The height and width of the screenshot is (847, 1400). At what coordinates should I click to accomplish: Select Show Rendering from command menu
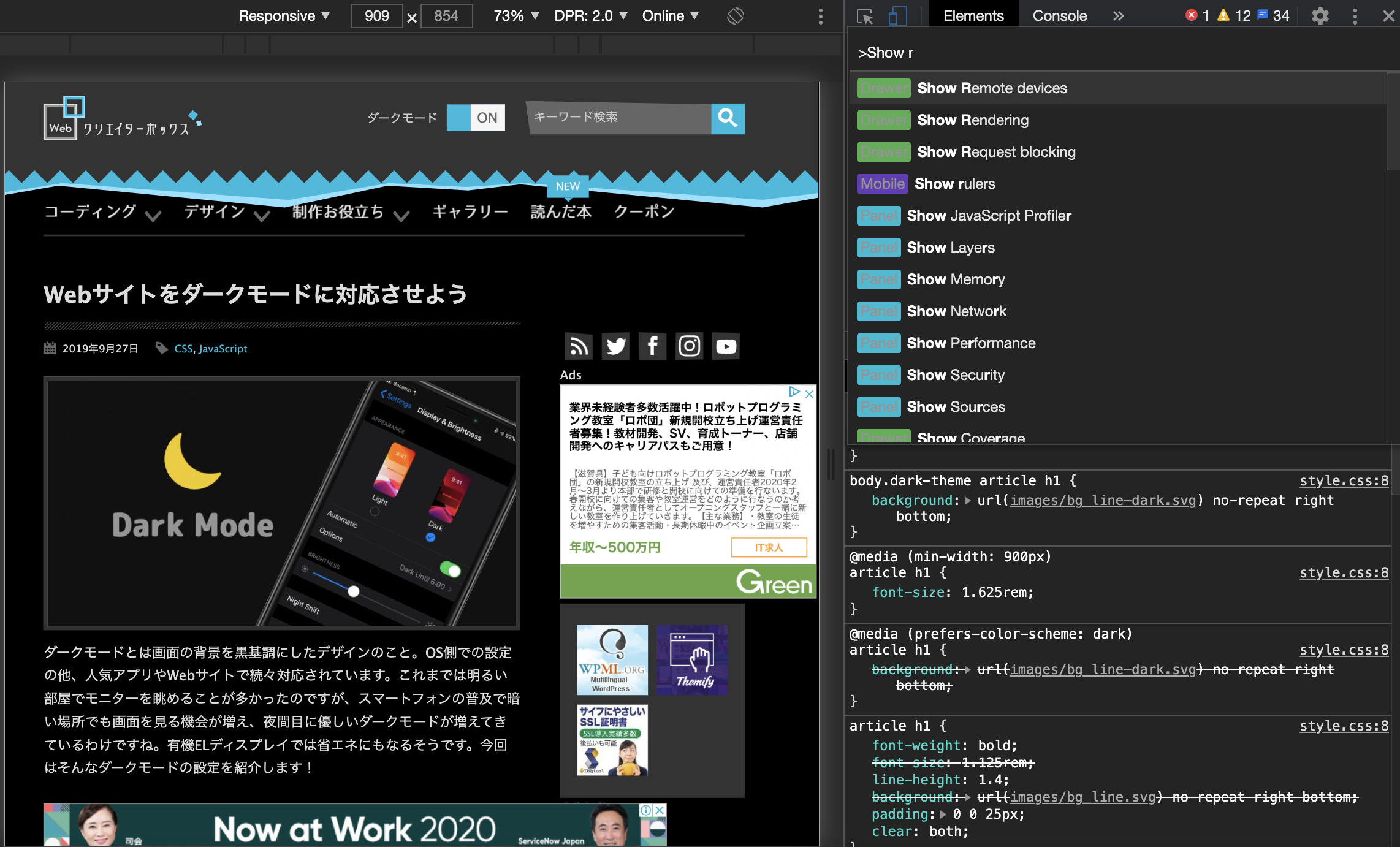tap(972, 120)
